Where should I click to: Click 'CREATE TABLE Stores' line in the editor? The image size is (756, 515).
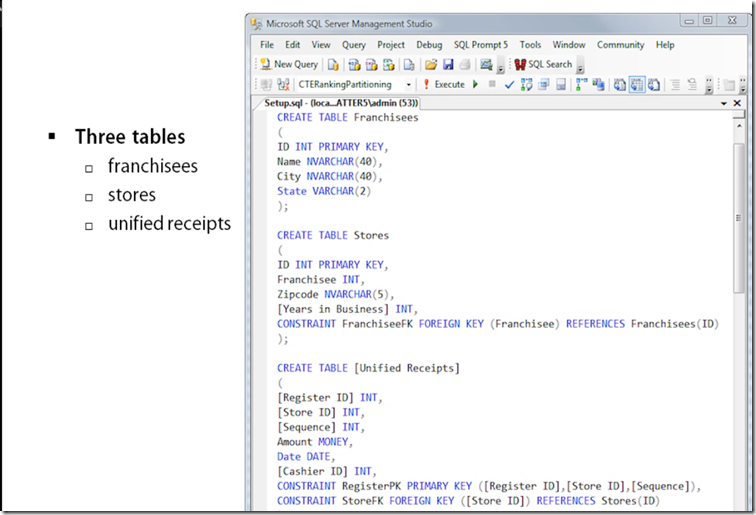tap(333, 235)
